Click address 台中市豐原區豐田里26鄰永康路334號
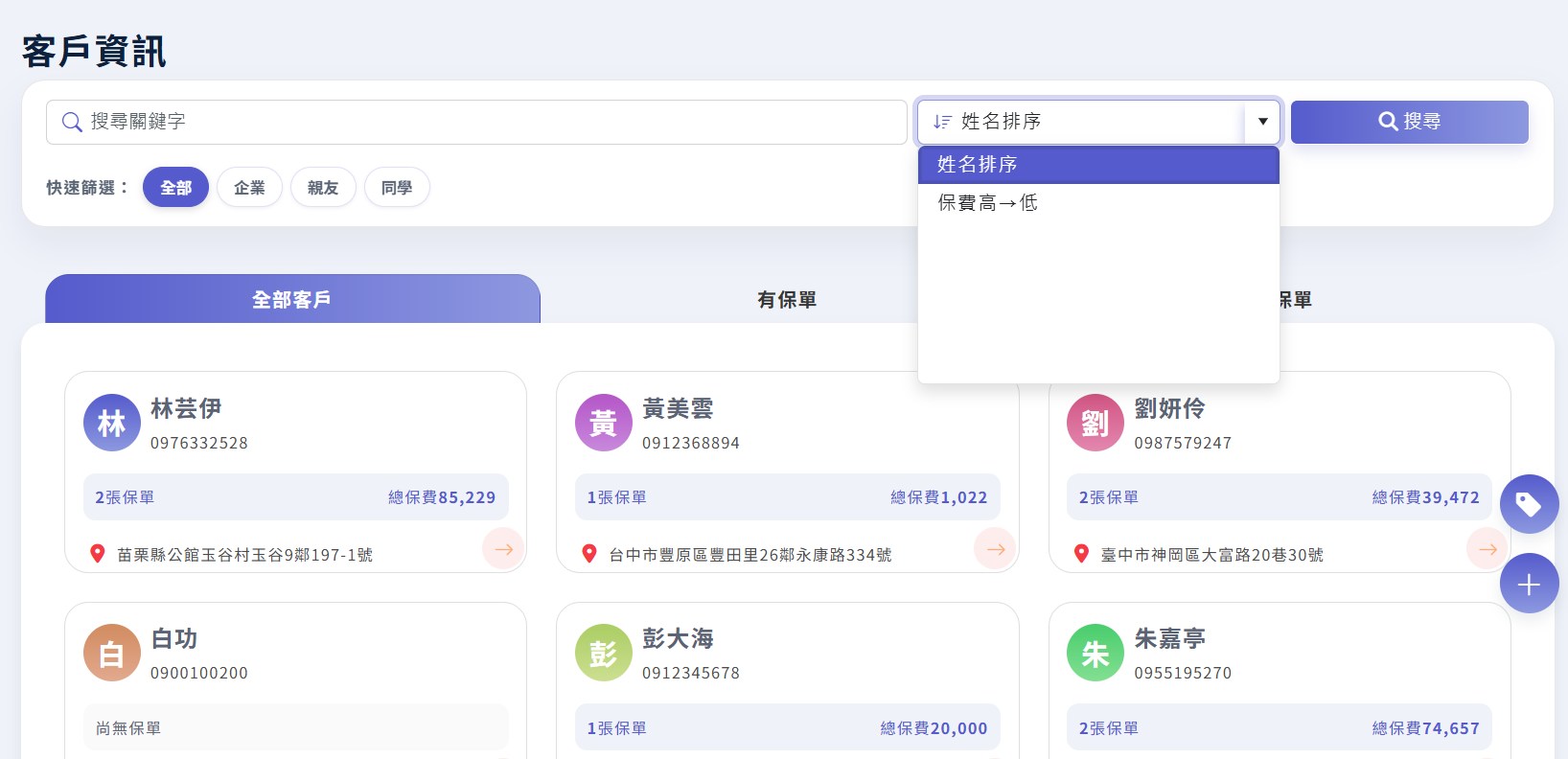The image size is (1568, 759). [750, 555]
